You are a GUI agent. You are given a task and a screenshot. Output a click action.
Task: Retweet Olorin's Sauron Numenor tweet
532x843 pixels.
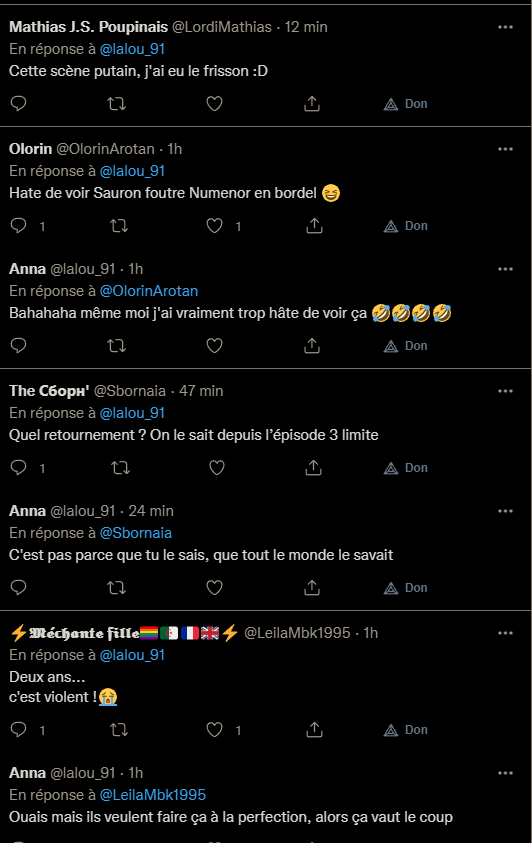click(119, 226)
